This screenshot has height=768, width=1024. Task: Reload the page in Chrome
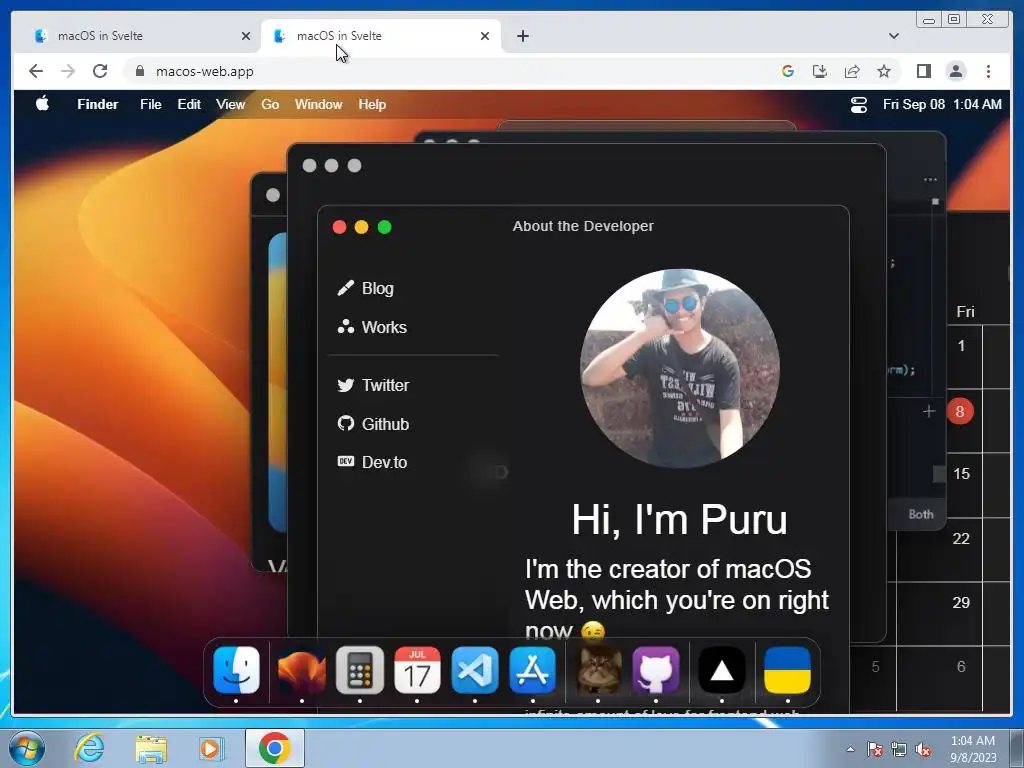click(x=100, y=71)
